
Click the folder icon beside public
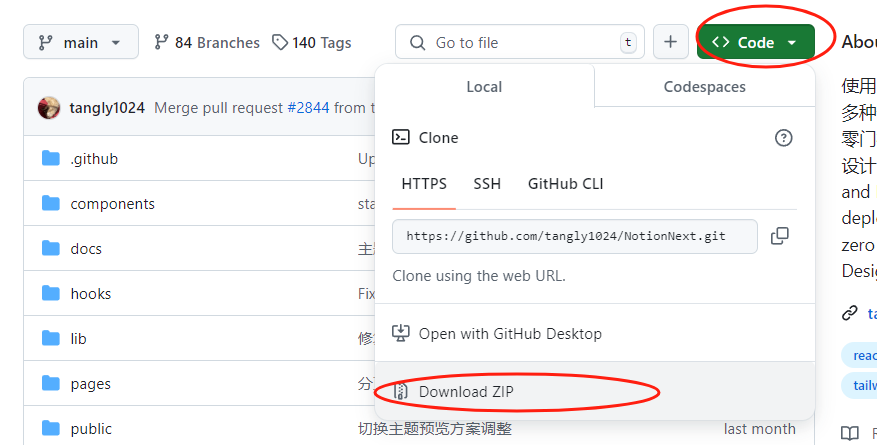(x=51, y=428)
